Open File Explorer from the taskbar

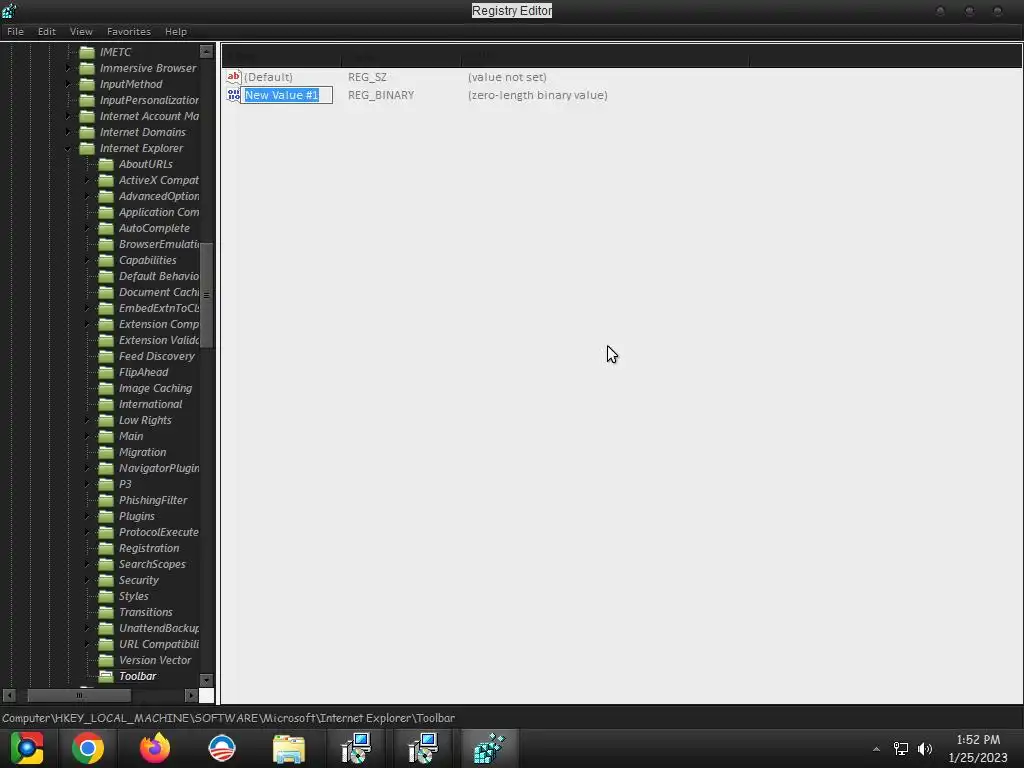(x=289, y=748)
